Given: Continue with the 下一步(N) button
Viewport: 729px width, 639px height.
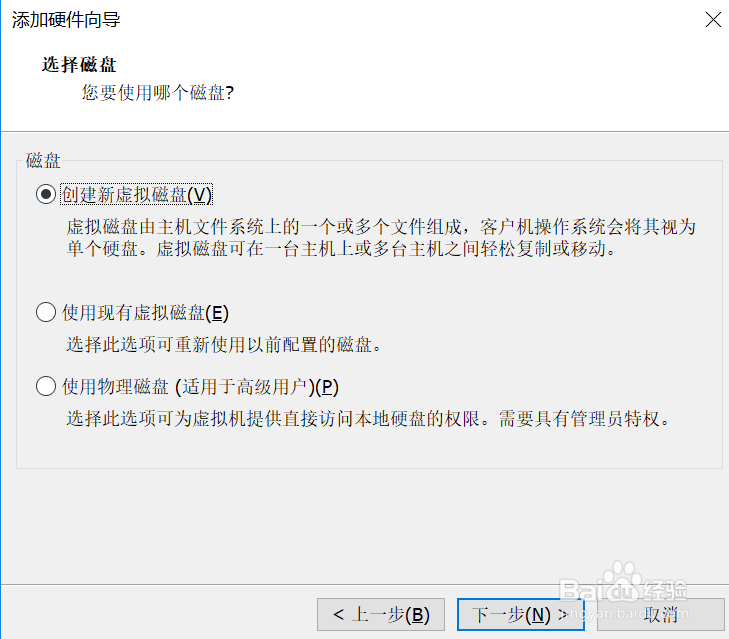Looking at the screenshot, I should tap(521, 614).
